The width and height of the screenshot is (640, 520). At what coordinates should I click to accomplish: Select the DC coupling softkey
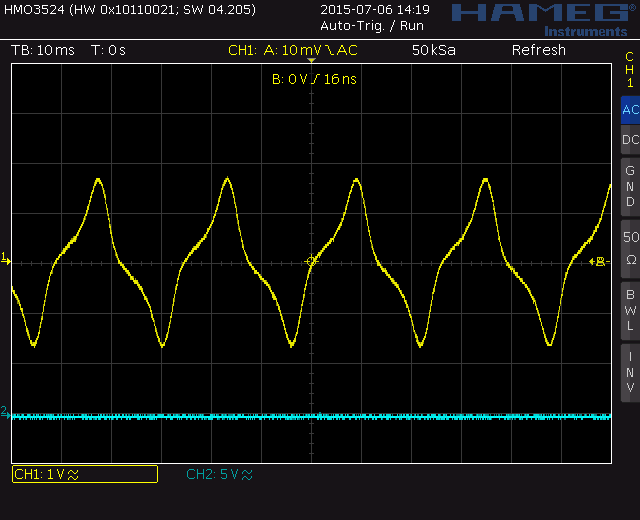(630, 140)
